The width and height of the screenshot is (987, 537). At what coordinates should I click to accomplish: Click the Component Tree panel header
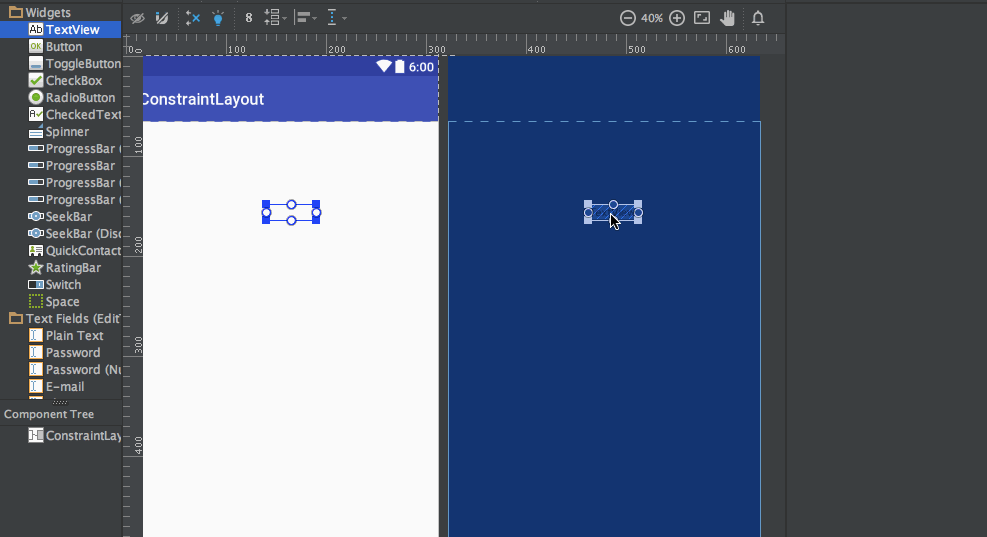[49, 414]
